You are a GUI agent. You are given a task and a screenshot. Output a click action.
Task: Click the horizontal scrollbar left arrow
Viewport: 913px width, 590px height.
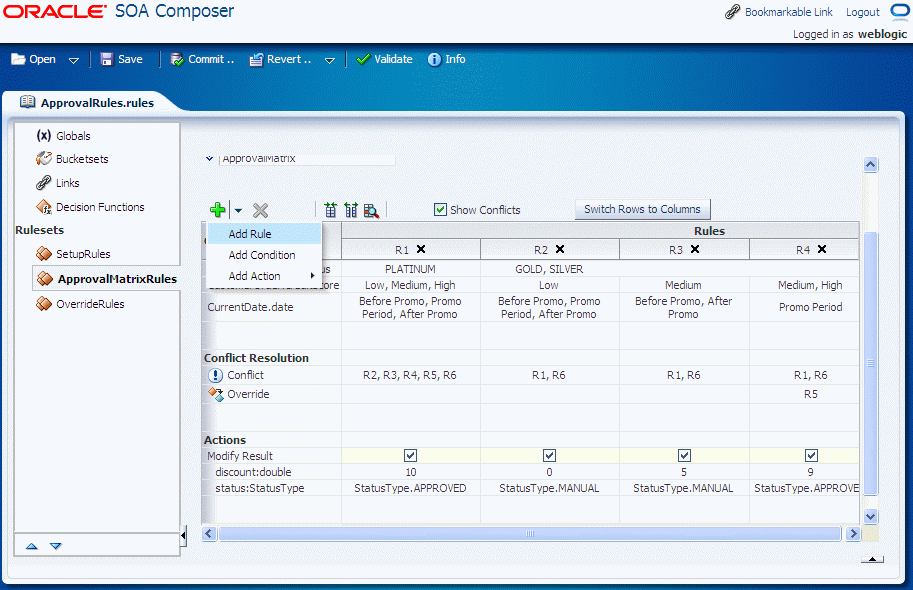209,534
